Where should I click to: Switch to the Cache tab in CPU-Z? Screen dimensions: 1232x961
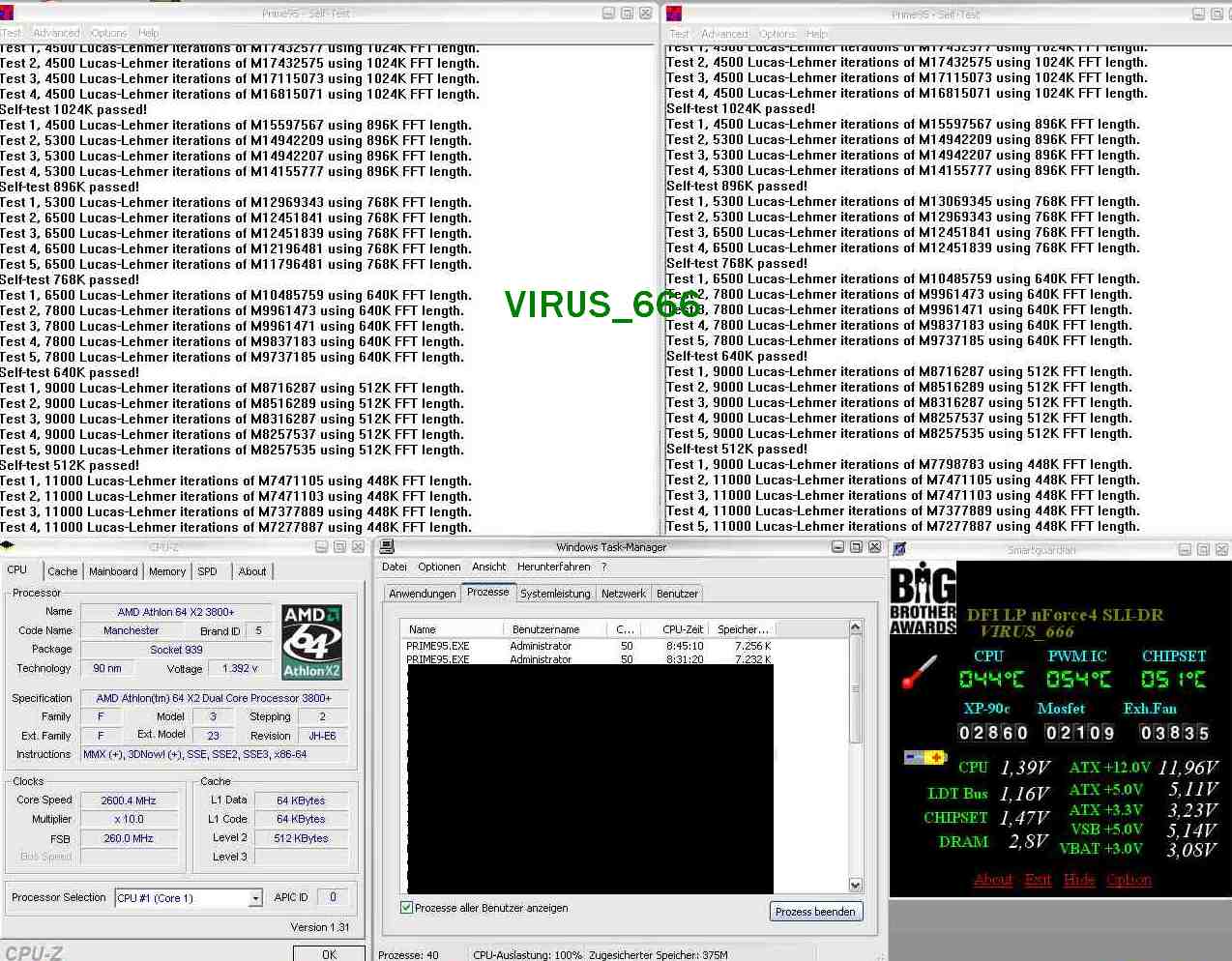click(x=63, y=571)
